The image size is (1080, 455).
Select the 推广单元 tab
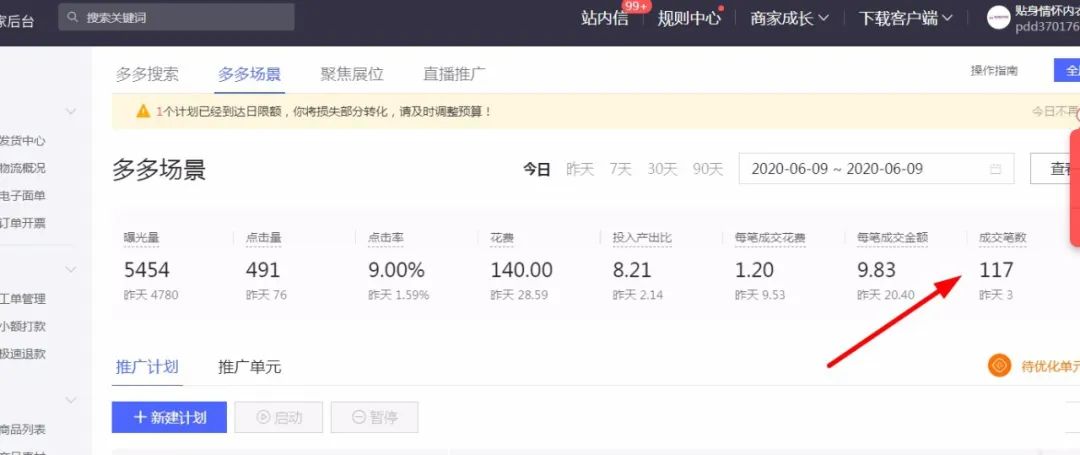pyautogui.click(x=249, y=367)
